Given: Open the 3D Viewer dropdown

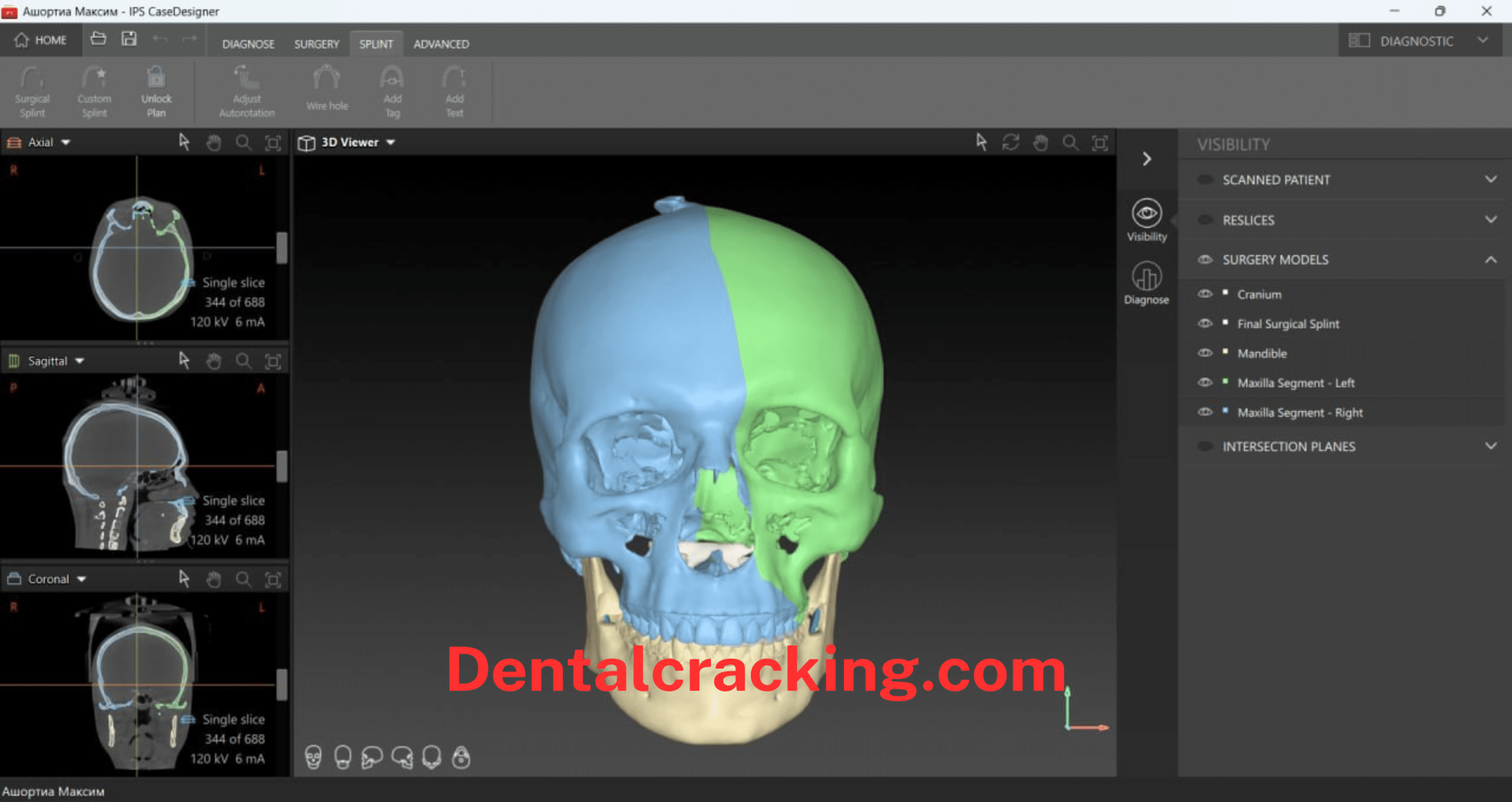Looking at the screenshot, I should pos(390,142).
